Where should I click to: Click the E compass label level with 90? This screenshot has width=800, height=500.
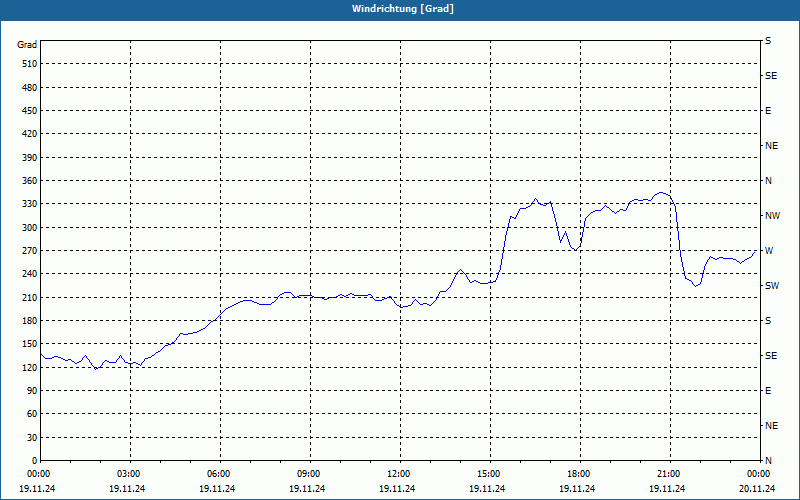click(768, 391)
